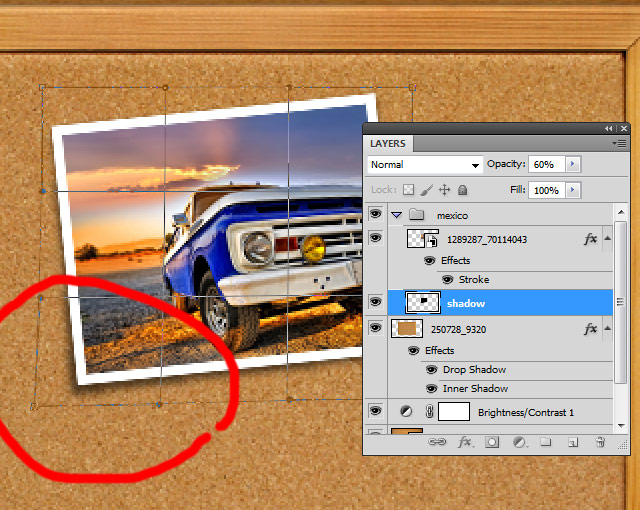This screenshot has width=640, height=510.
Task: Toggle visibility of Drop Shadow effect
Action: click(x=432, y=370)
